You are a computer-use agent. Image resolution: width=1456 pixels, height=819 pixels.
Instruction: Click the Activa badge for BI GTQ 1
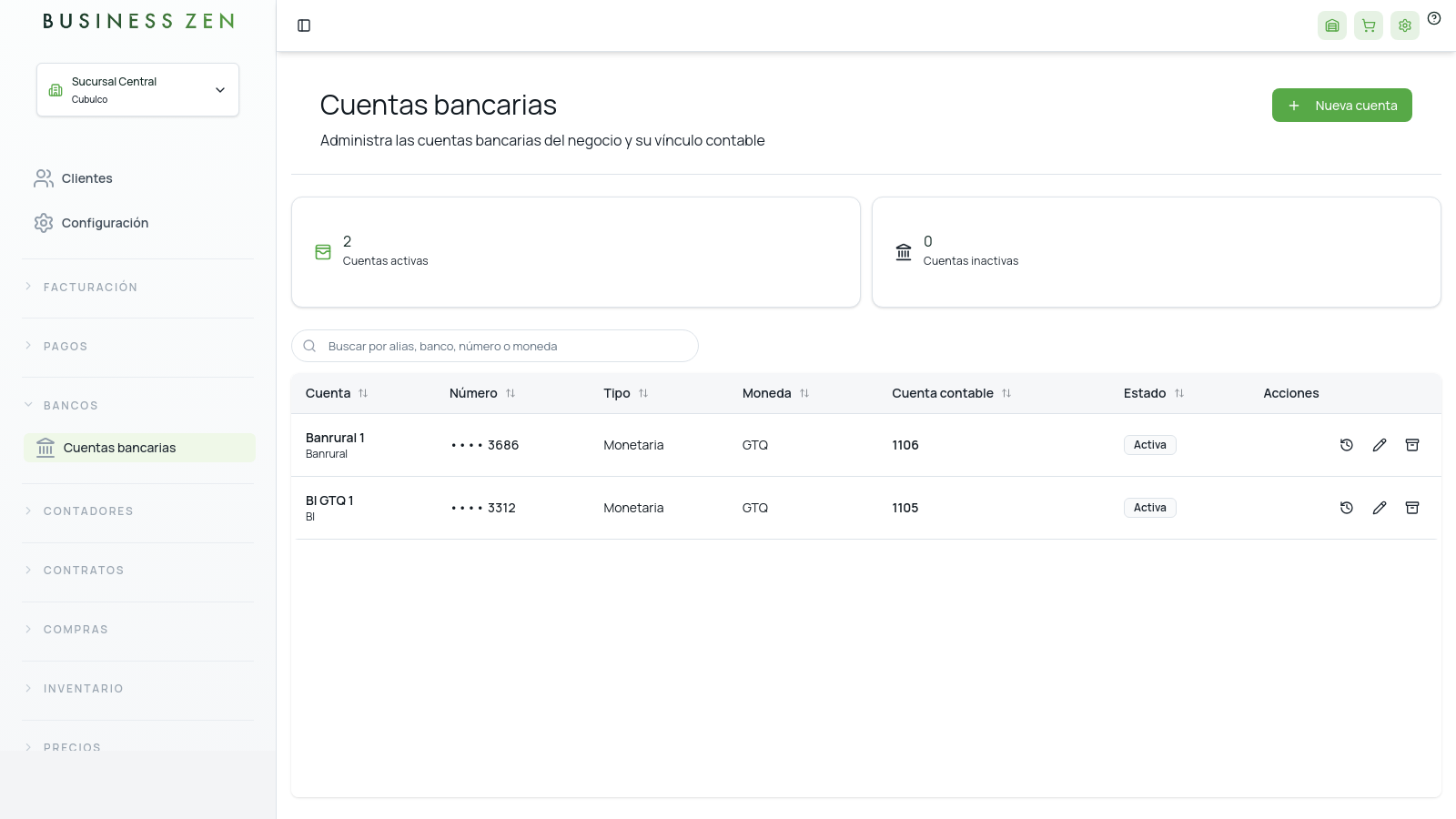pos(1149,508)
